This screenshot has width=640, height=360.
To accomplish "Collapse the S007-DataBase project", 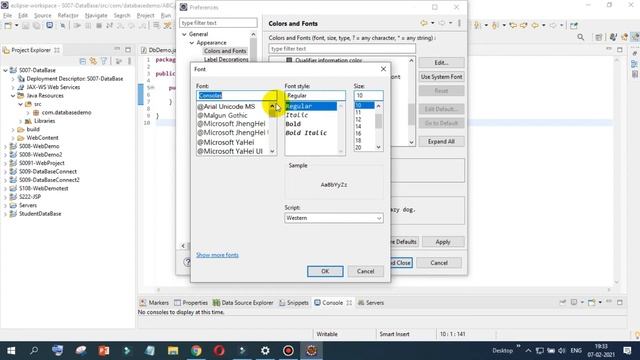I will tap(5, 70).
